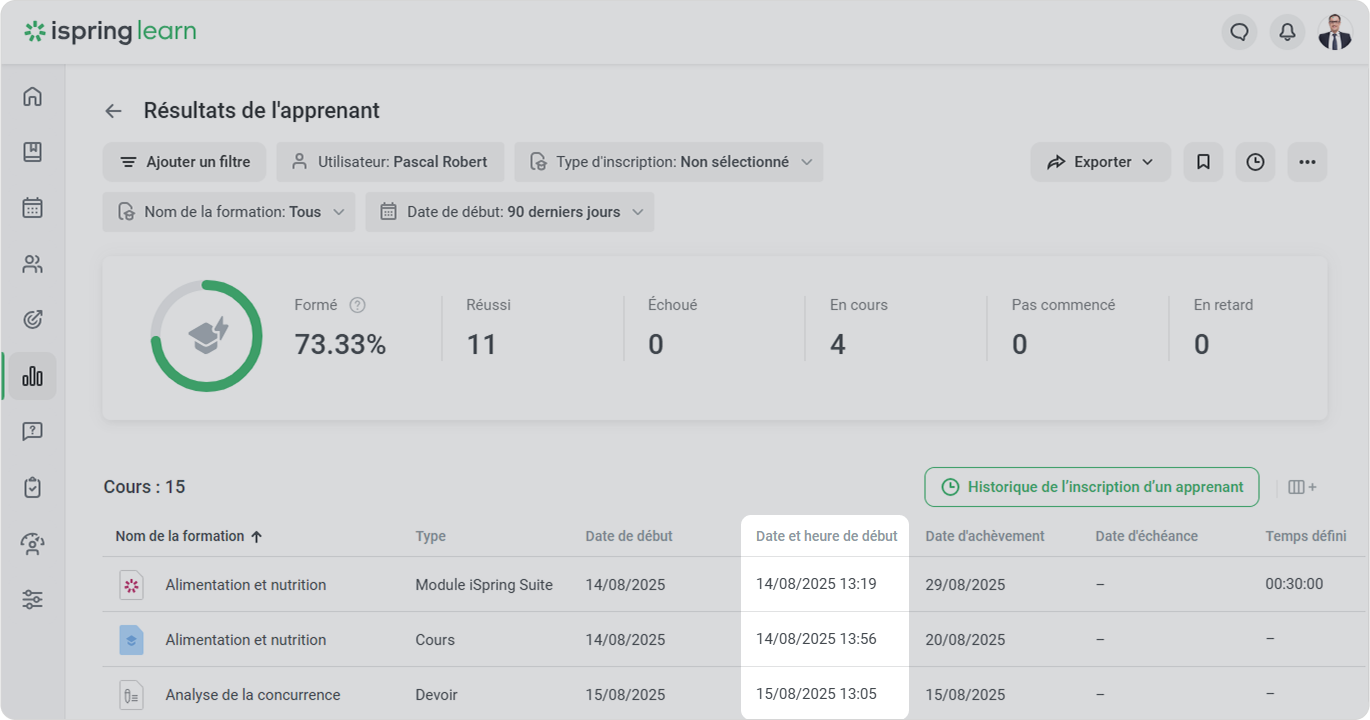Open the Home icon in sidebar

(x=32, y=96)
